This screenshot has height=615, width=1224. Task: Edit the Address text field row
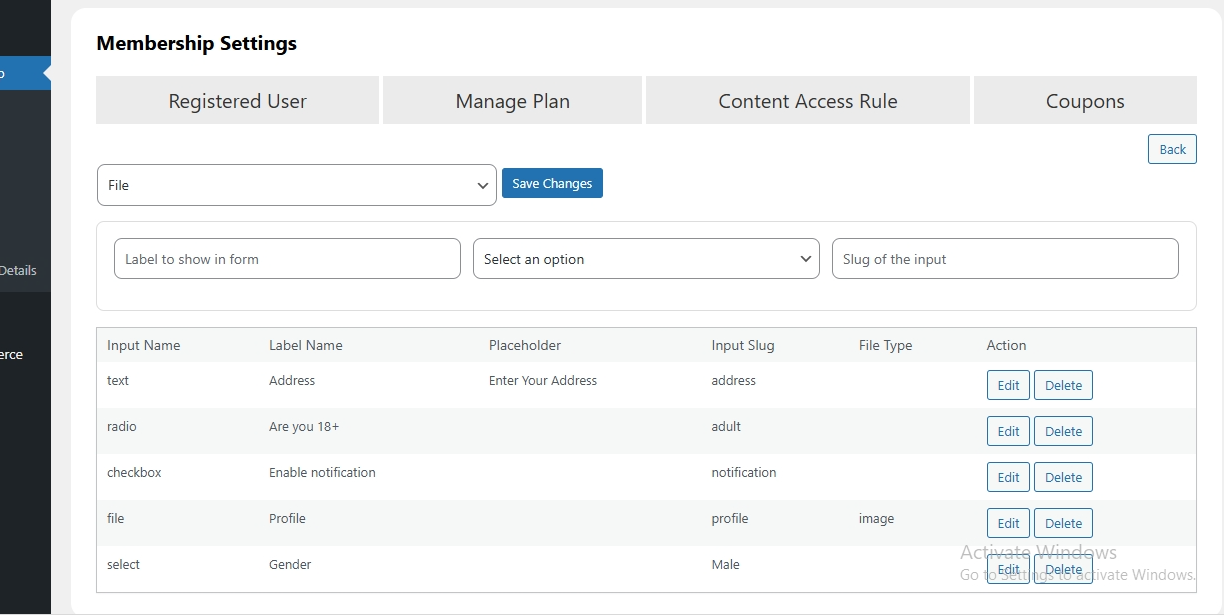pos(1008,385)
